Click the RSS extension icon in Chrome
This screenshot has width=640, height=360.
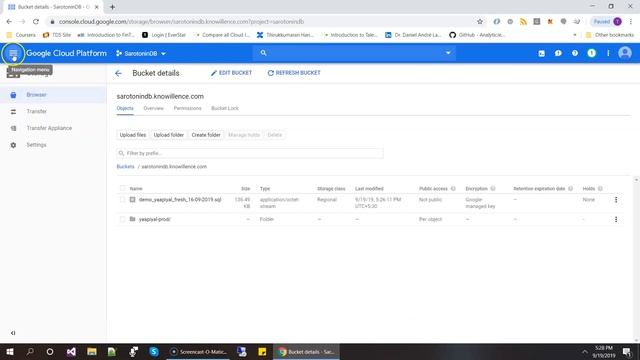click(x=523, y=21)
